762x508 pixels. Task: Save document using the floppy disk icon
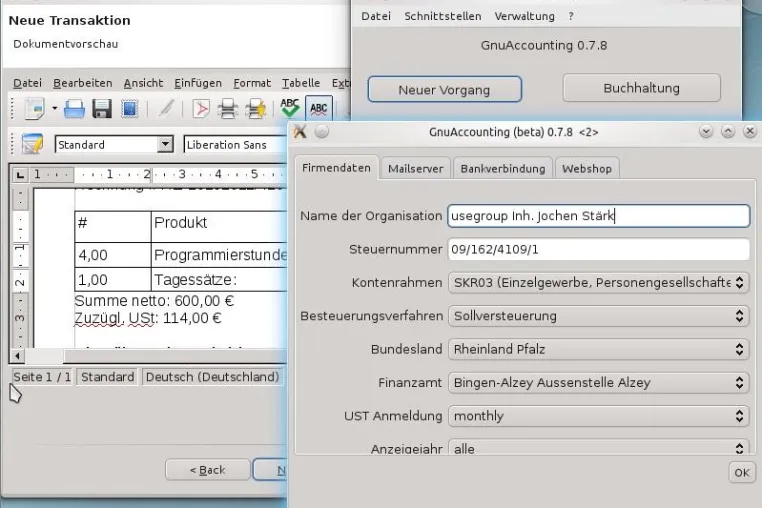102,109
